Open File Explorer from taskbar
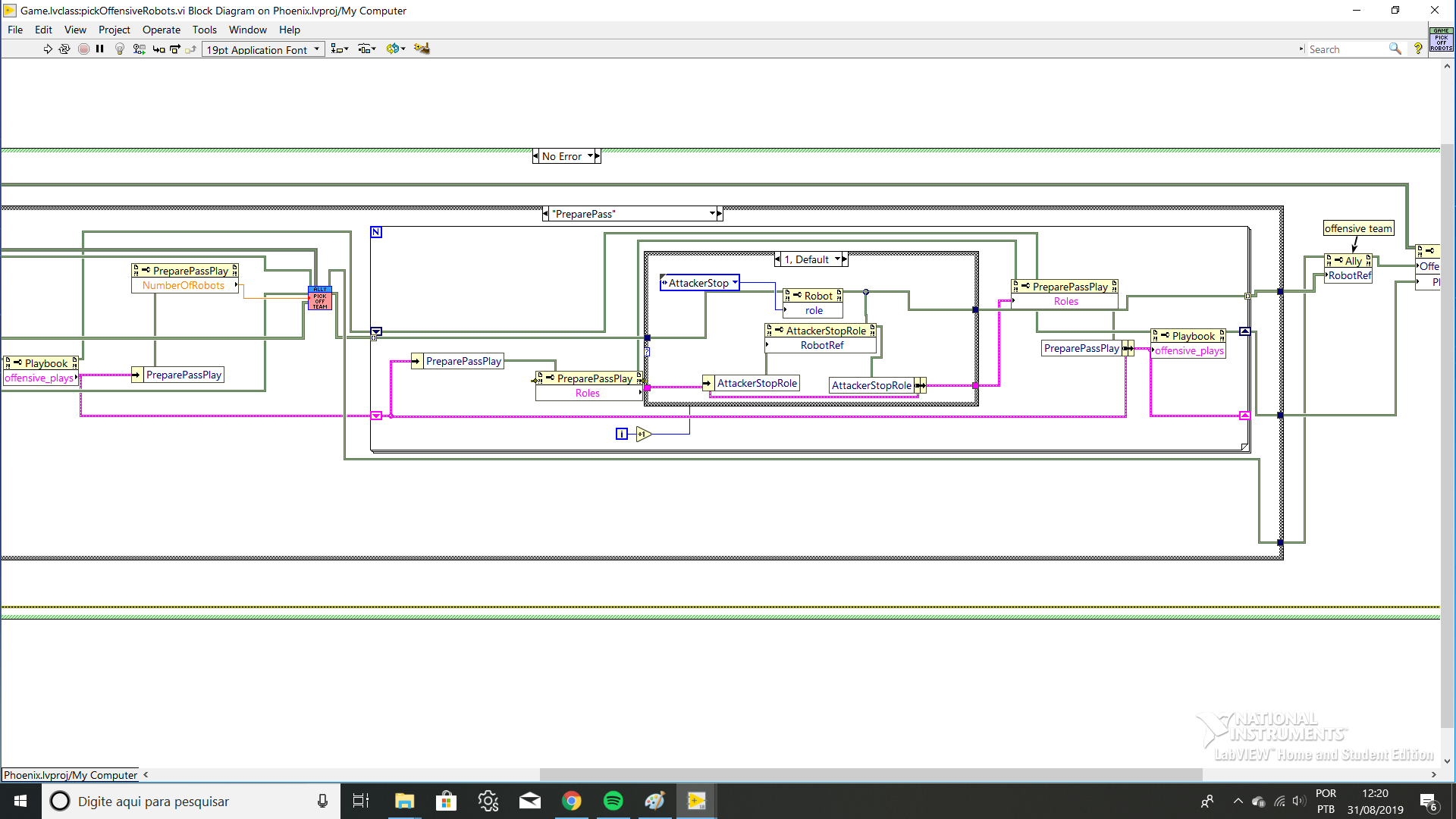1456x819 pixels. 404,801
